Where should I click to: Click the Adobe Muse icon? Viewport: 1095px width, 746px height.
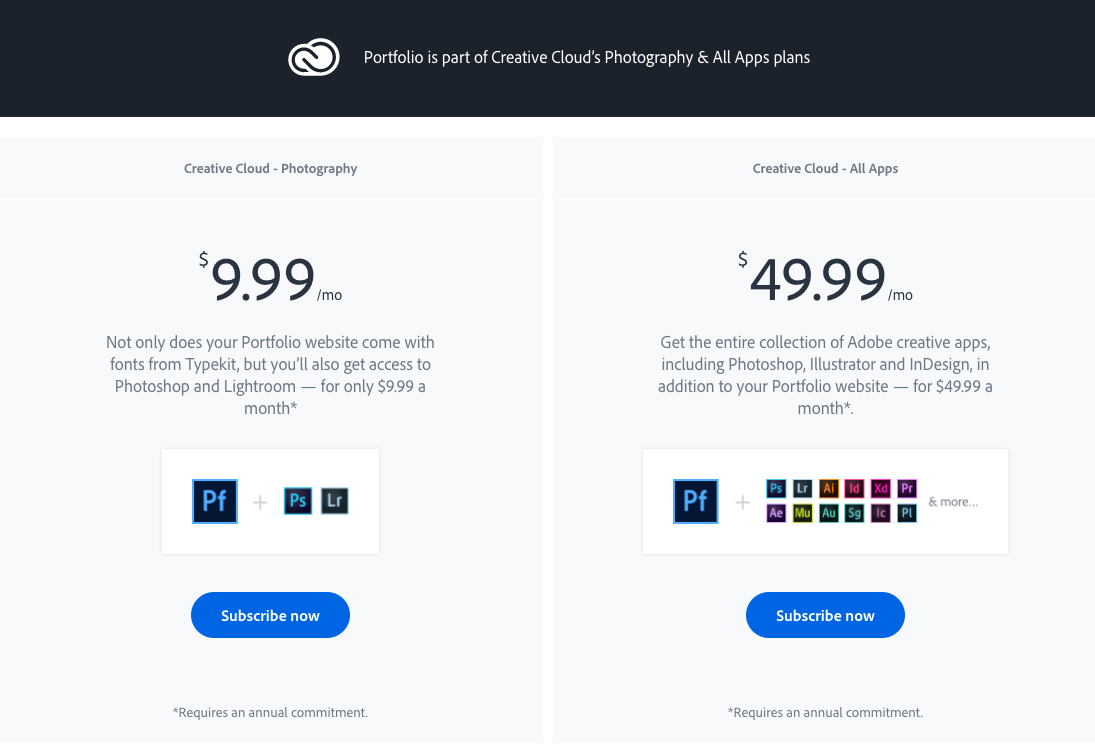pyautogui.click(x=802, y=513)
